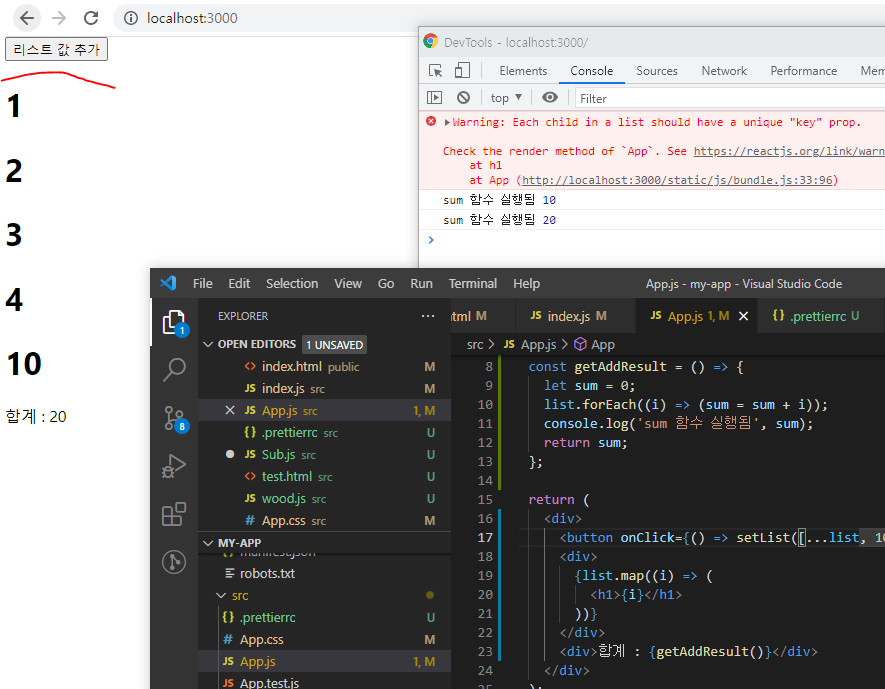
Task: Click the browser forward arrow
Action: click(x=59, y=18)
